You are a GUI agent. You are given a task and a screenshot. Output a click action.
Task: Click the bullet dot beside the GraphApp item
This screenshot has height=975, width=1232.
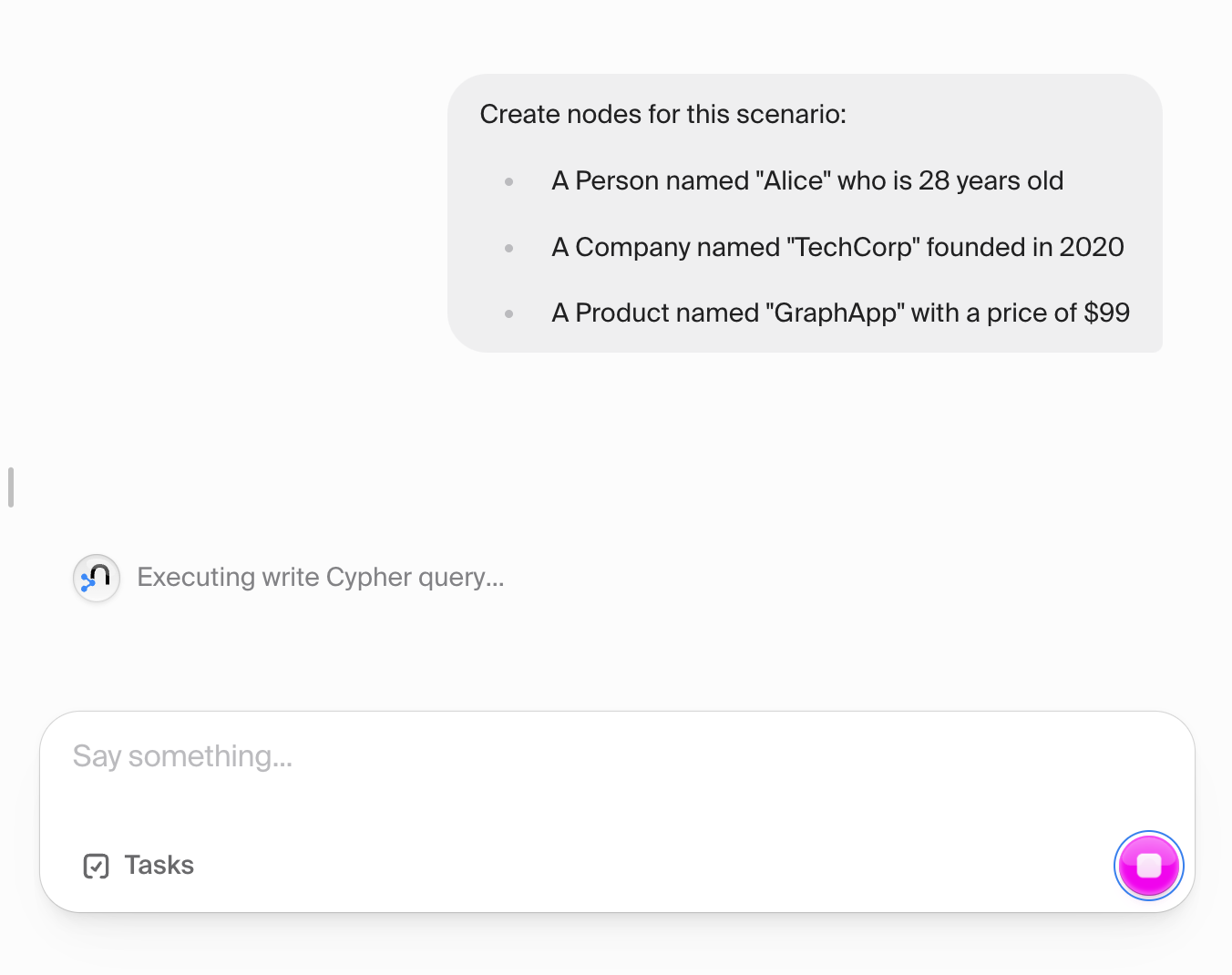coord(508,313)
